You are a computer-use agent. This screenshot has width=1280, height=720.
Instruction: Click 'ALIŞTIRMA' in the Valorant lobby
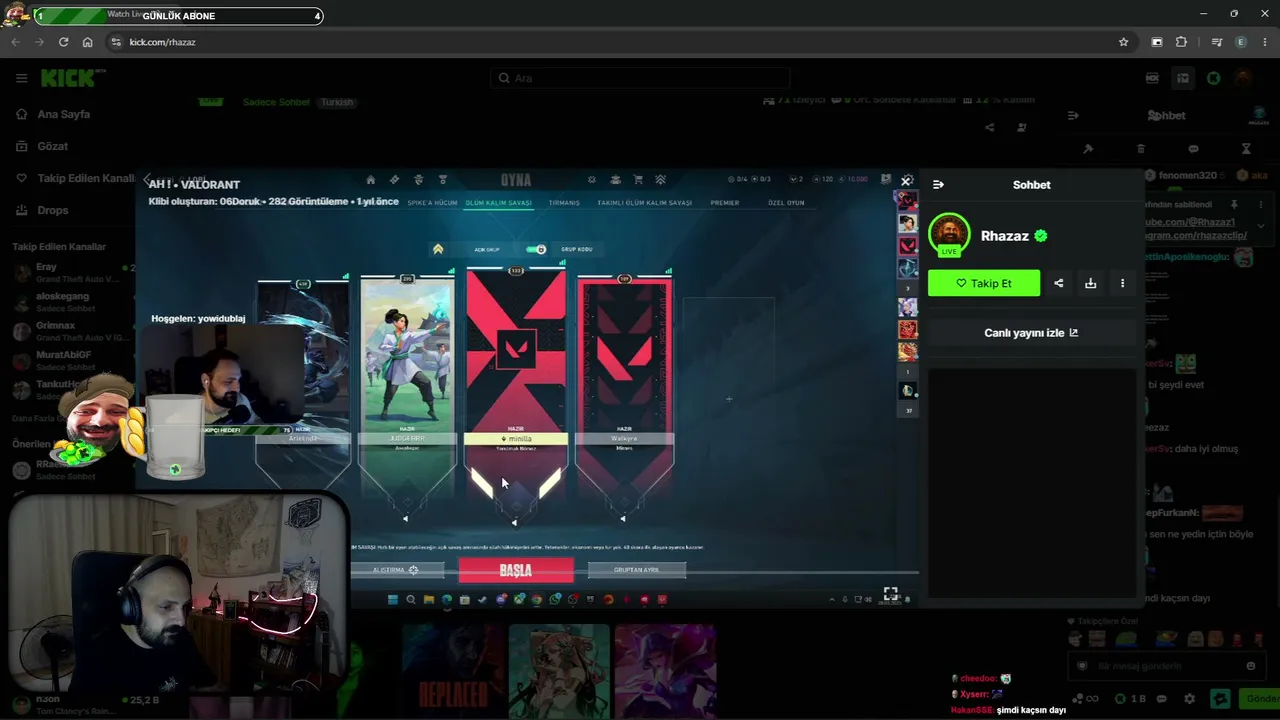(x=396, y=570)
